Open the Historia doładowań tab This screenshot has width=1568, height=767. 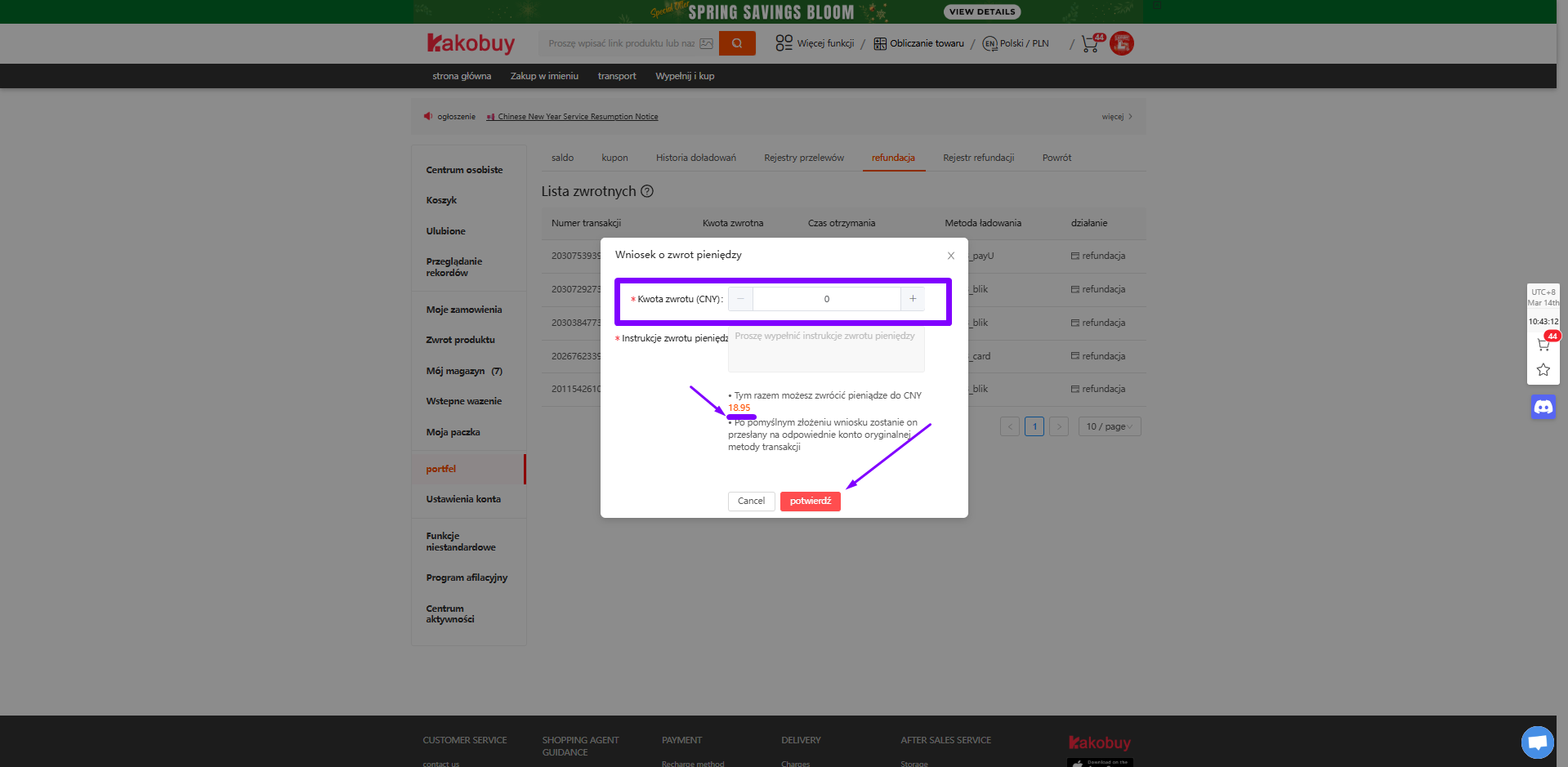tap(695, 157)
